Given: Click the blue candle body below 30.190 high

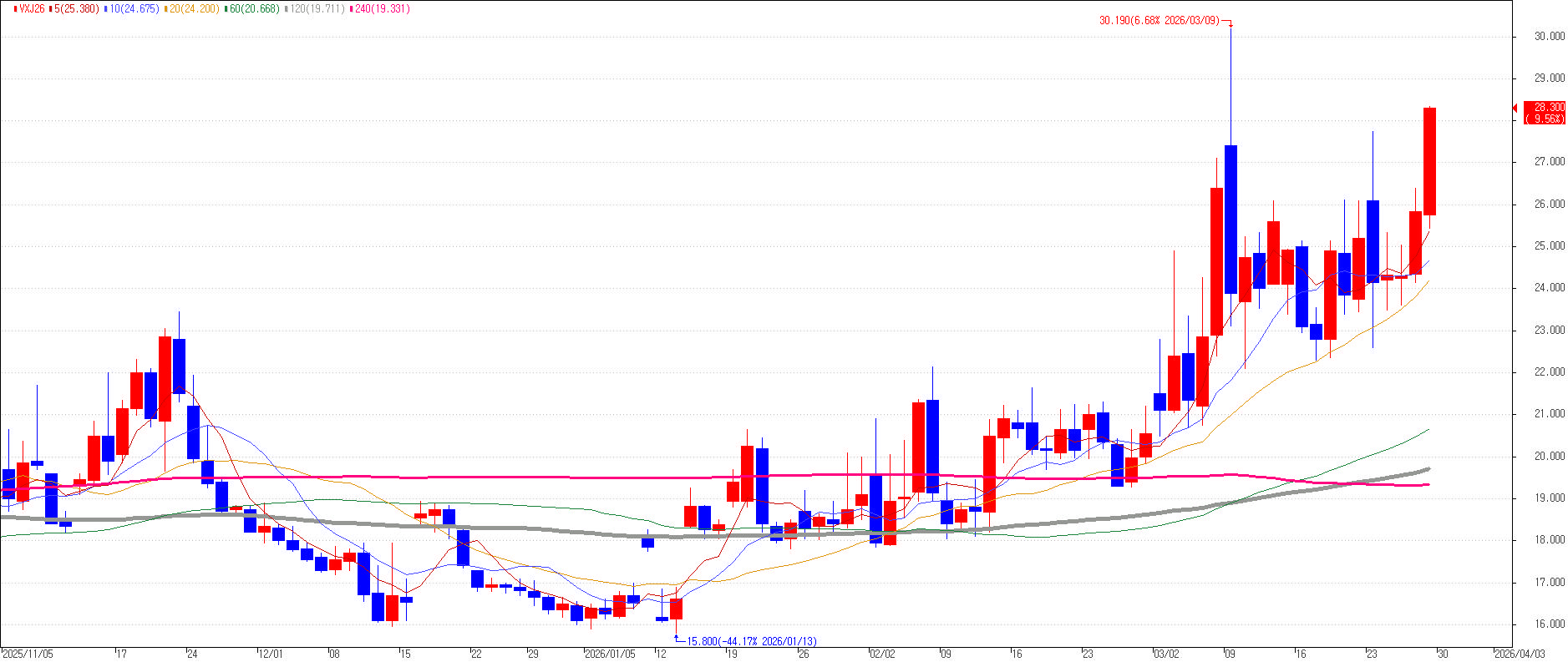Looking at the screenshot, I should pos(1231,219).
